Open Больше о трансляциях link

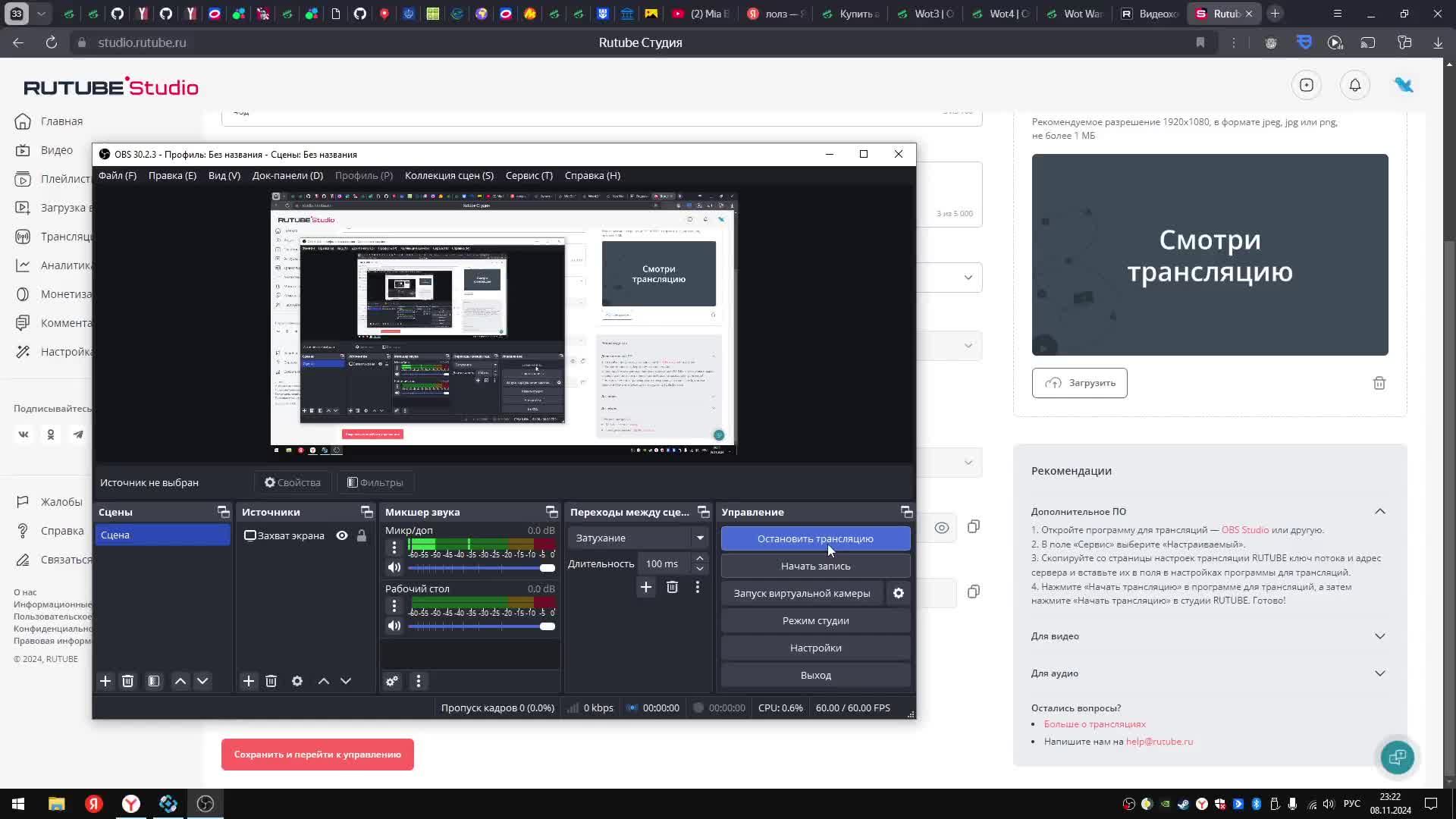pyautogui.click(x=1094, y=724)
